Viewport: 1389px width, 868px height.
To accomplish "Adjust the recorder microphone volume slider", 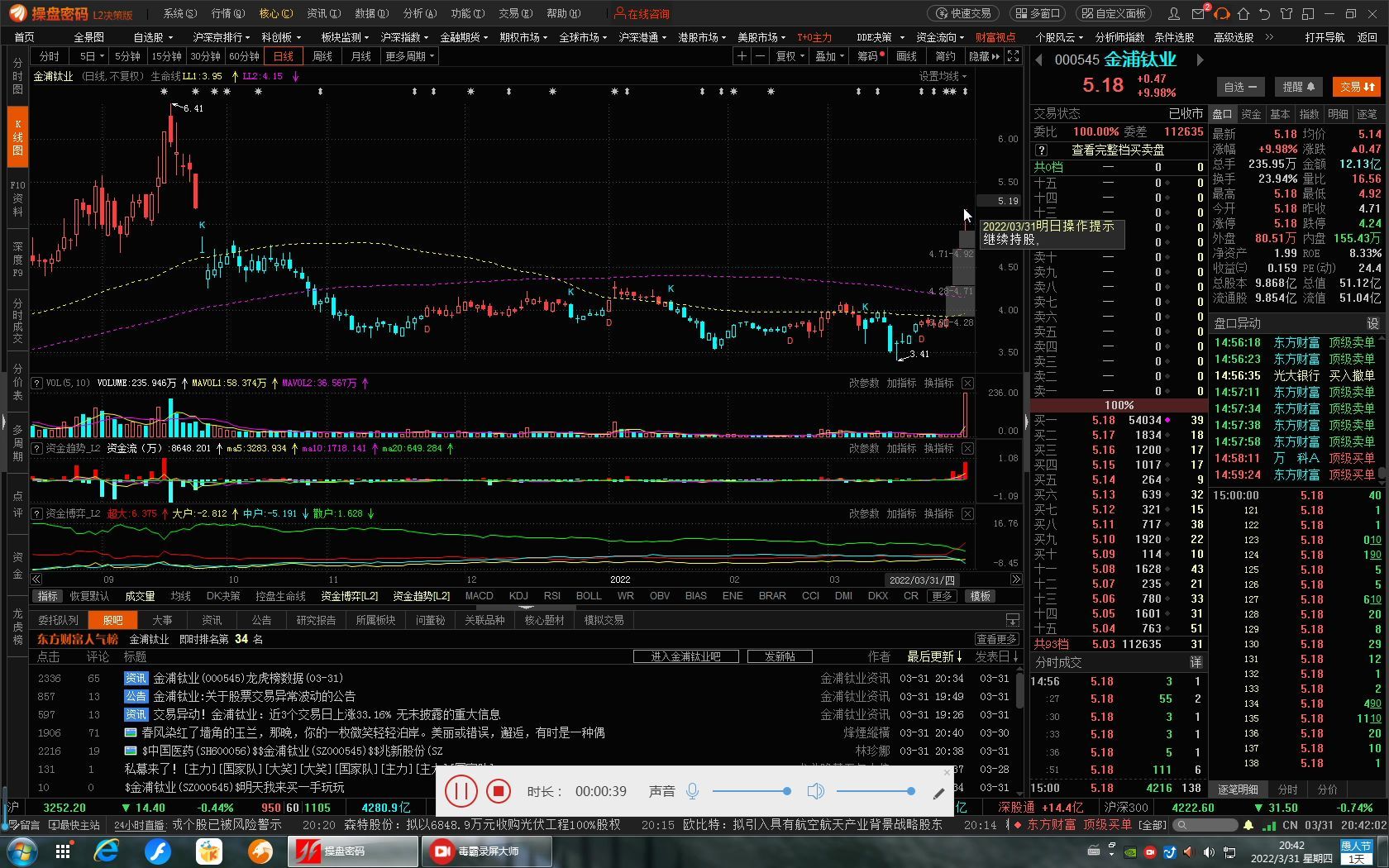I will coord(750,791).
